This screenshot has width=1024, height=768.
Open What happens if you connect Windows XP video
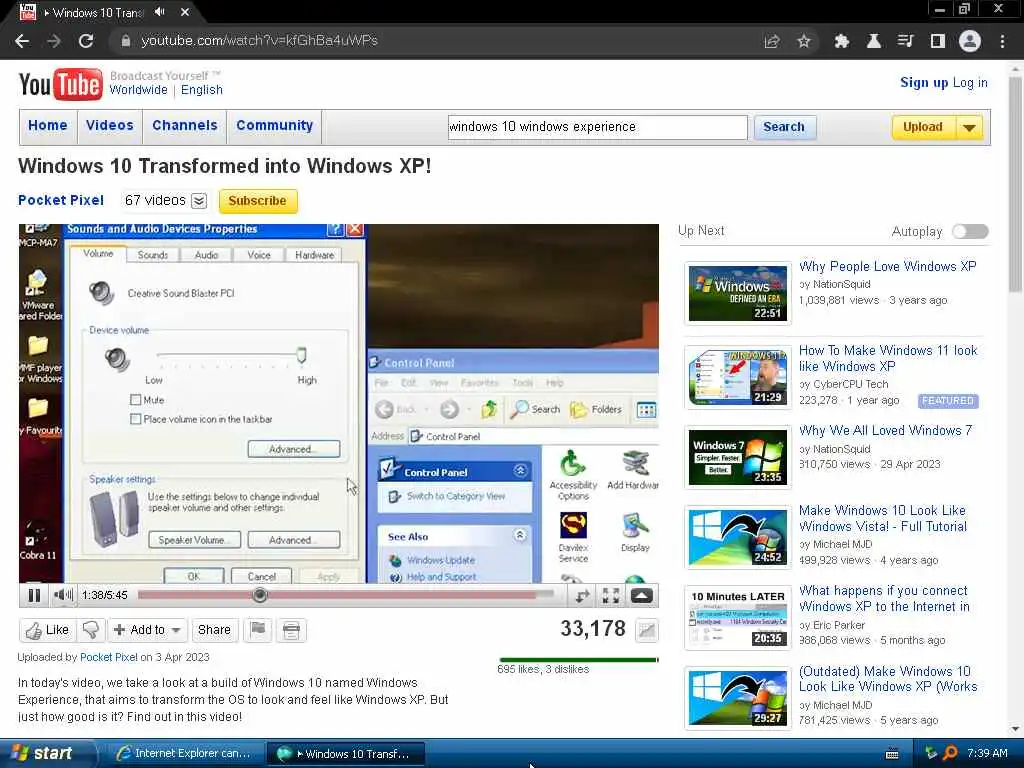[x=884, y=598]
